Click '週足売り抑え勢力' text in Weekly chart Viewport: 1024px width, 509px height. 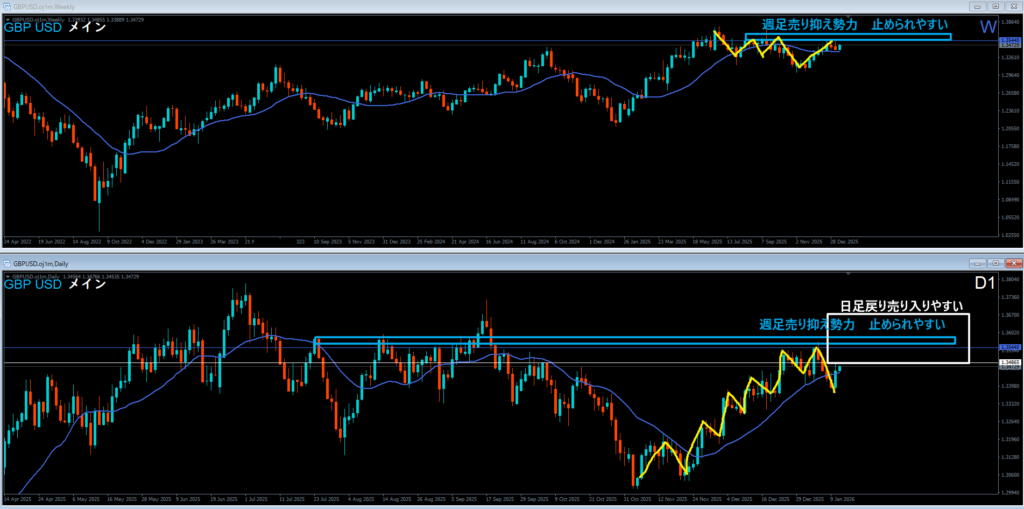point(808,25)
